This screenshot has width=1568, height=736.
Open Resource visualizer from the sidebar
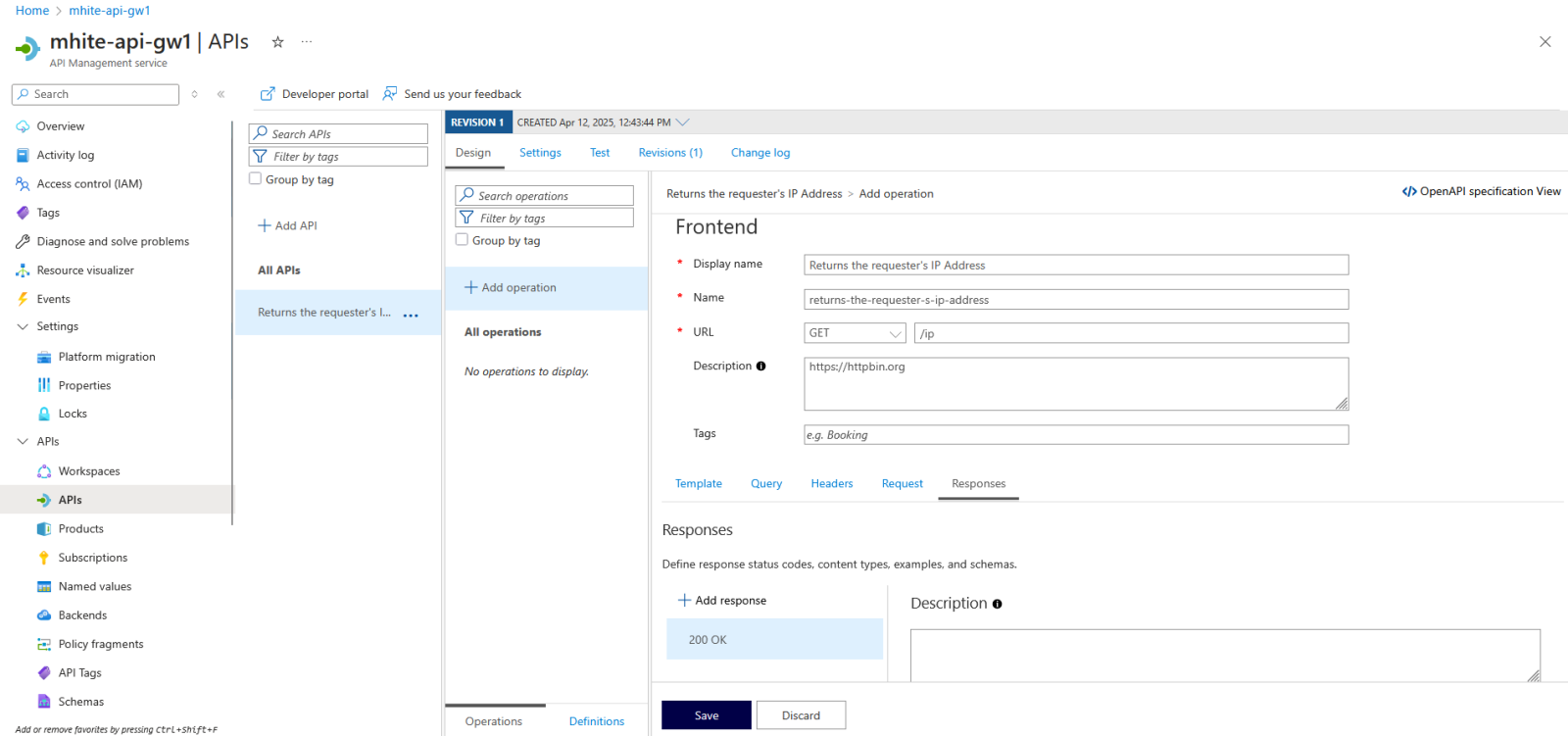[85, 270]
